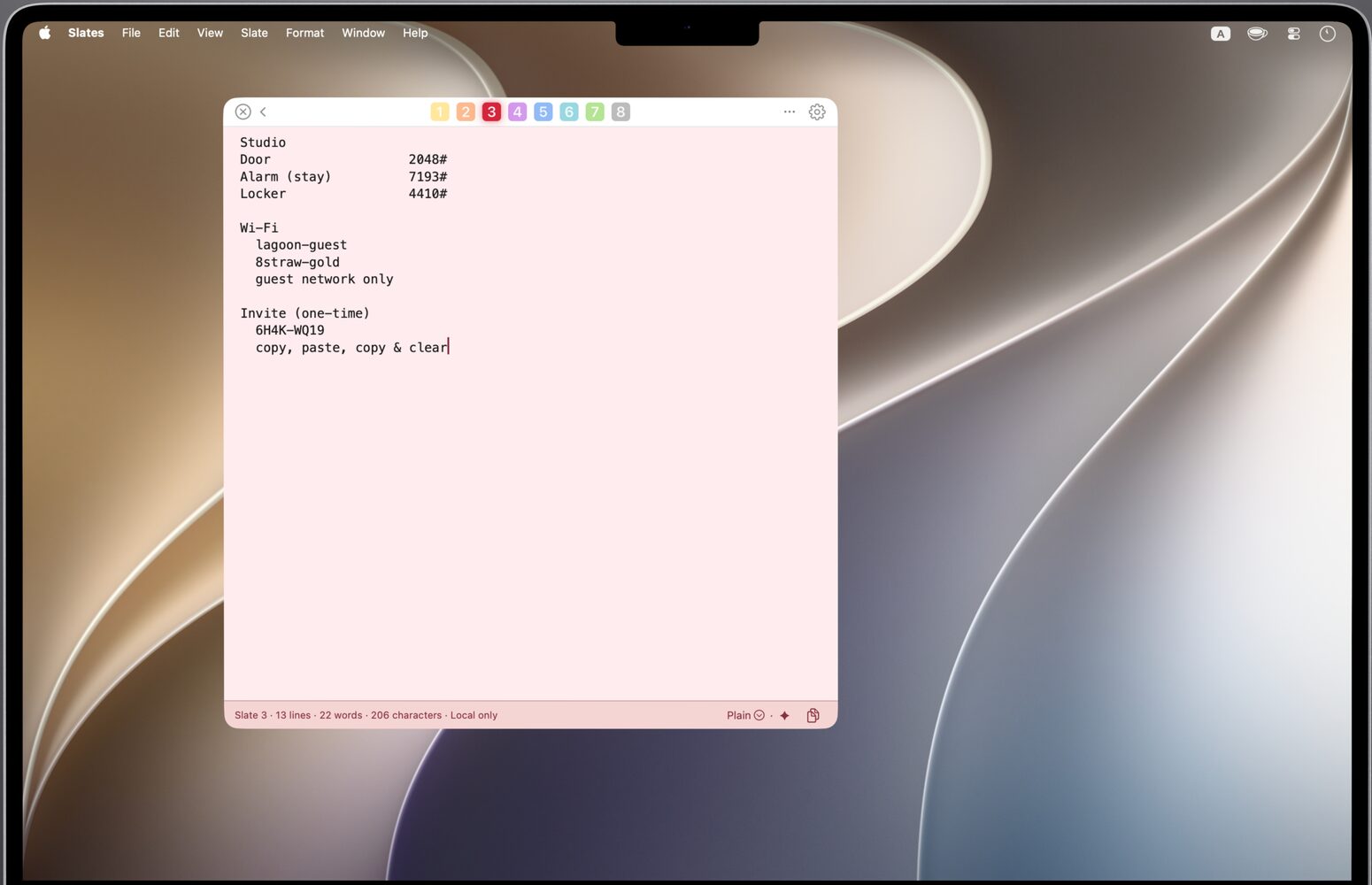Switch to slate 1 tab

[x=440, y=112]
